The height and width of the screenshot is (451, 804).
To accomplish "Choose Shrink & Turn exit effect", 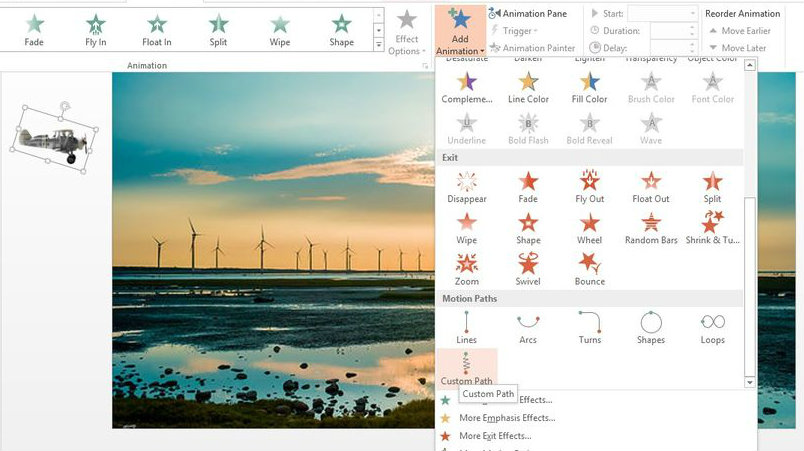I will click(713, 229).
